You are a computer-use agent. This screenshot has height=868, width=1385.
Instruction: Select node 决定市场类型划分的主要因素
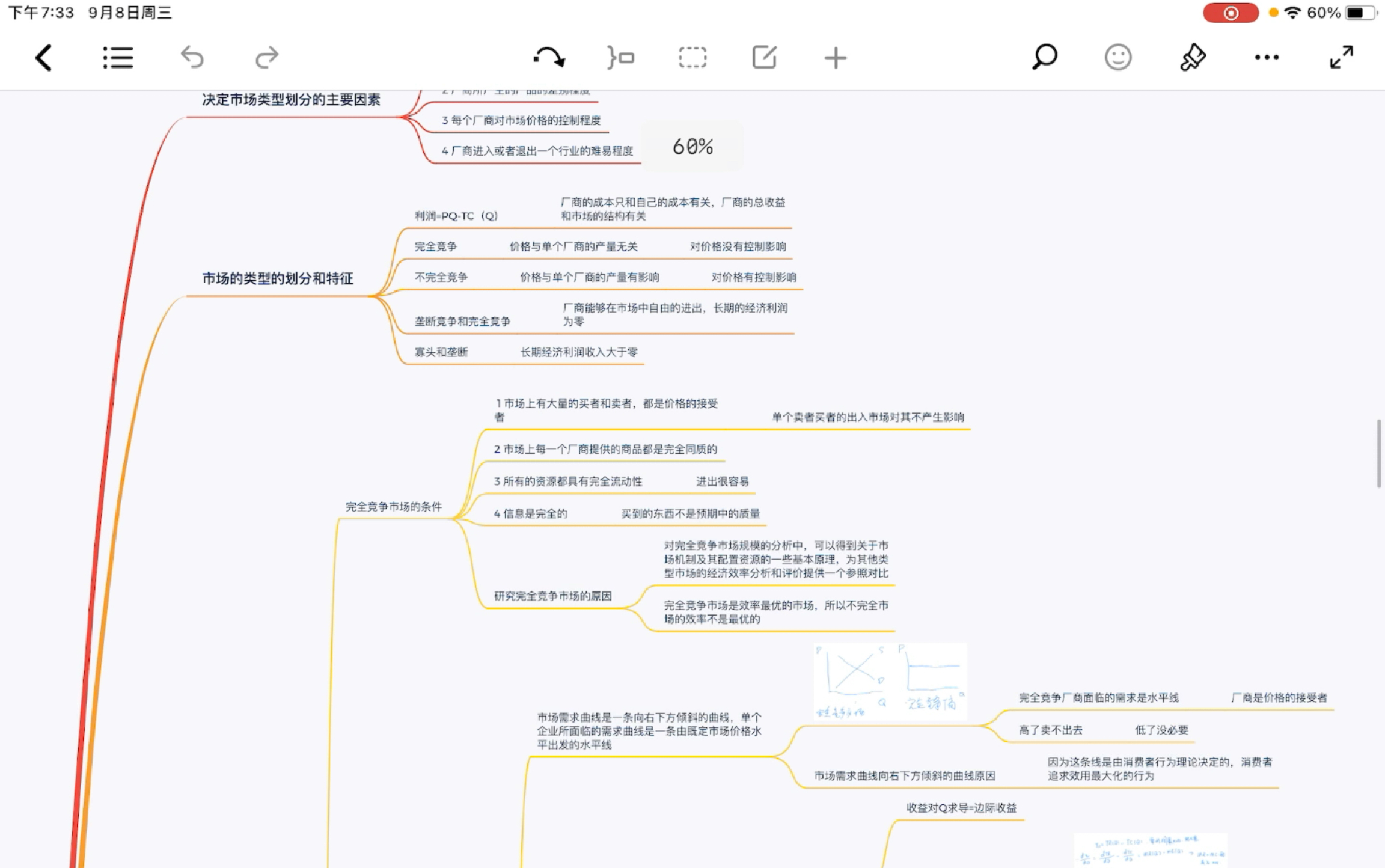(291, 100)
